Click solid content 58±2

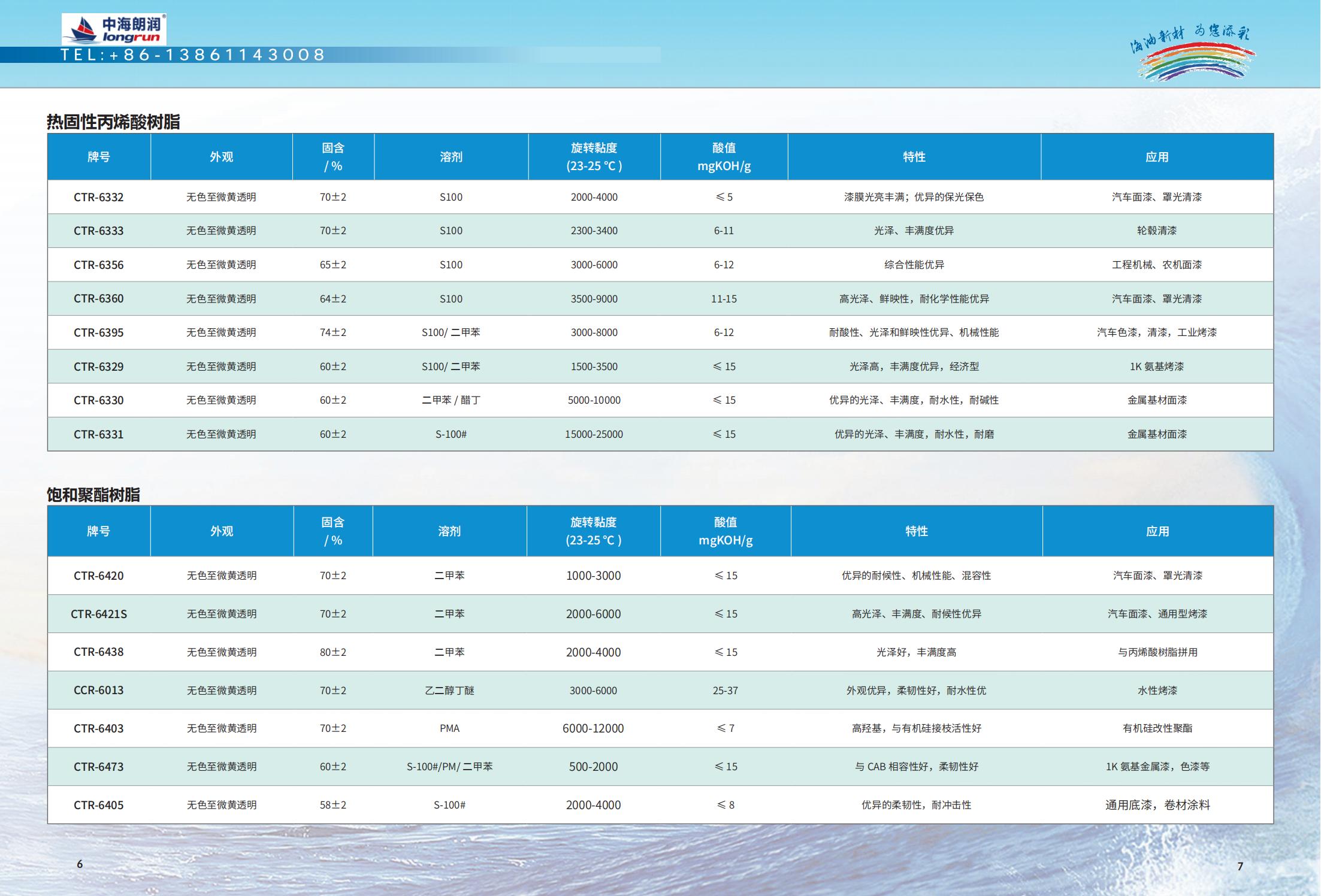[333, 805]
